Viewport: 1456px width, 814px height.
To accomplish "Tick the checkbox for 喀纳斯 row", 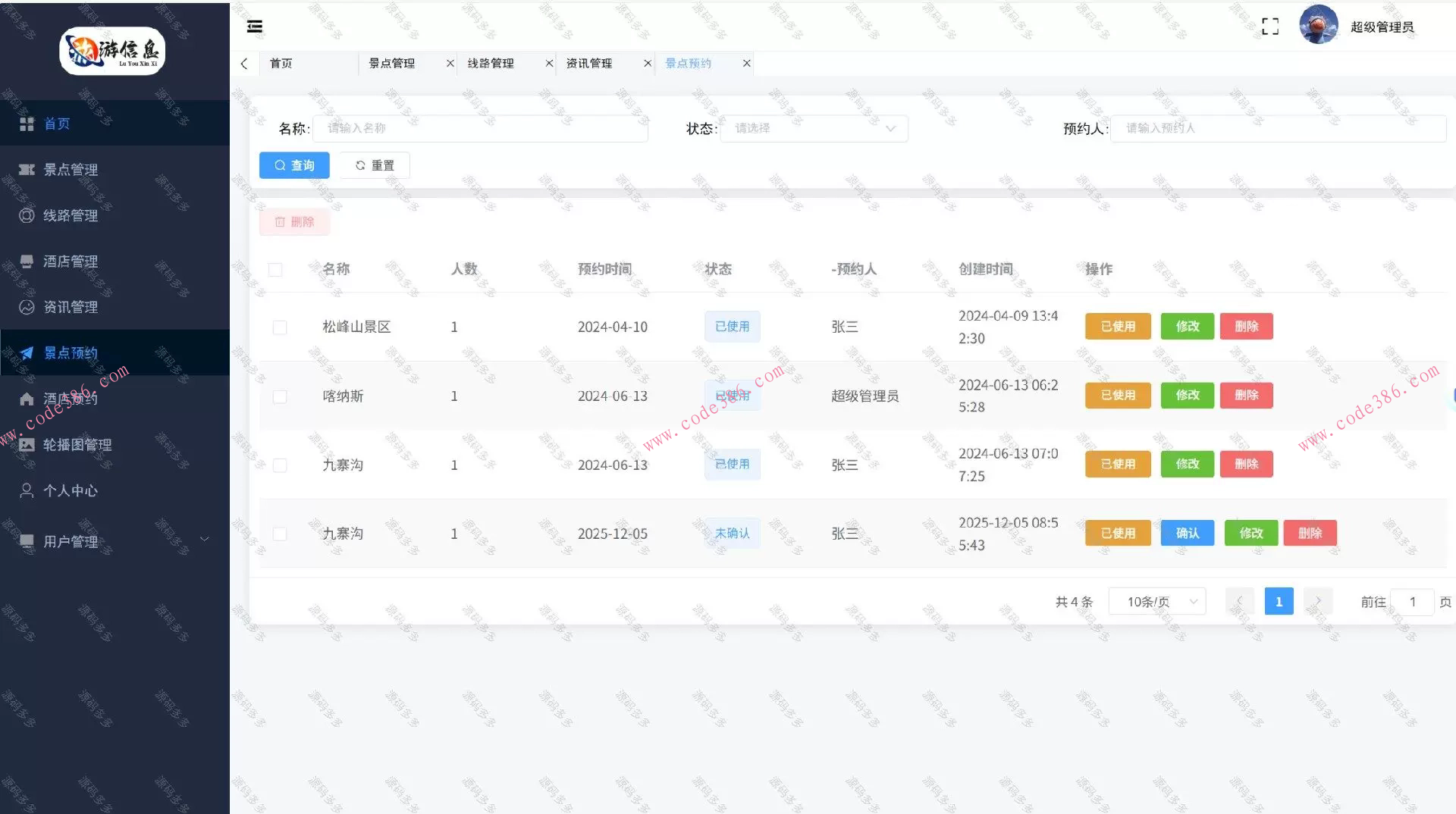I will tap(280, 396).
